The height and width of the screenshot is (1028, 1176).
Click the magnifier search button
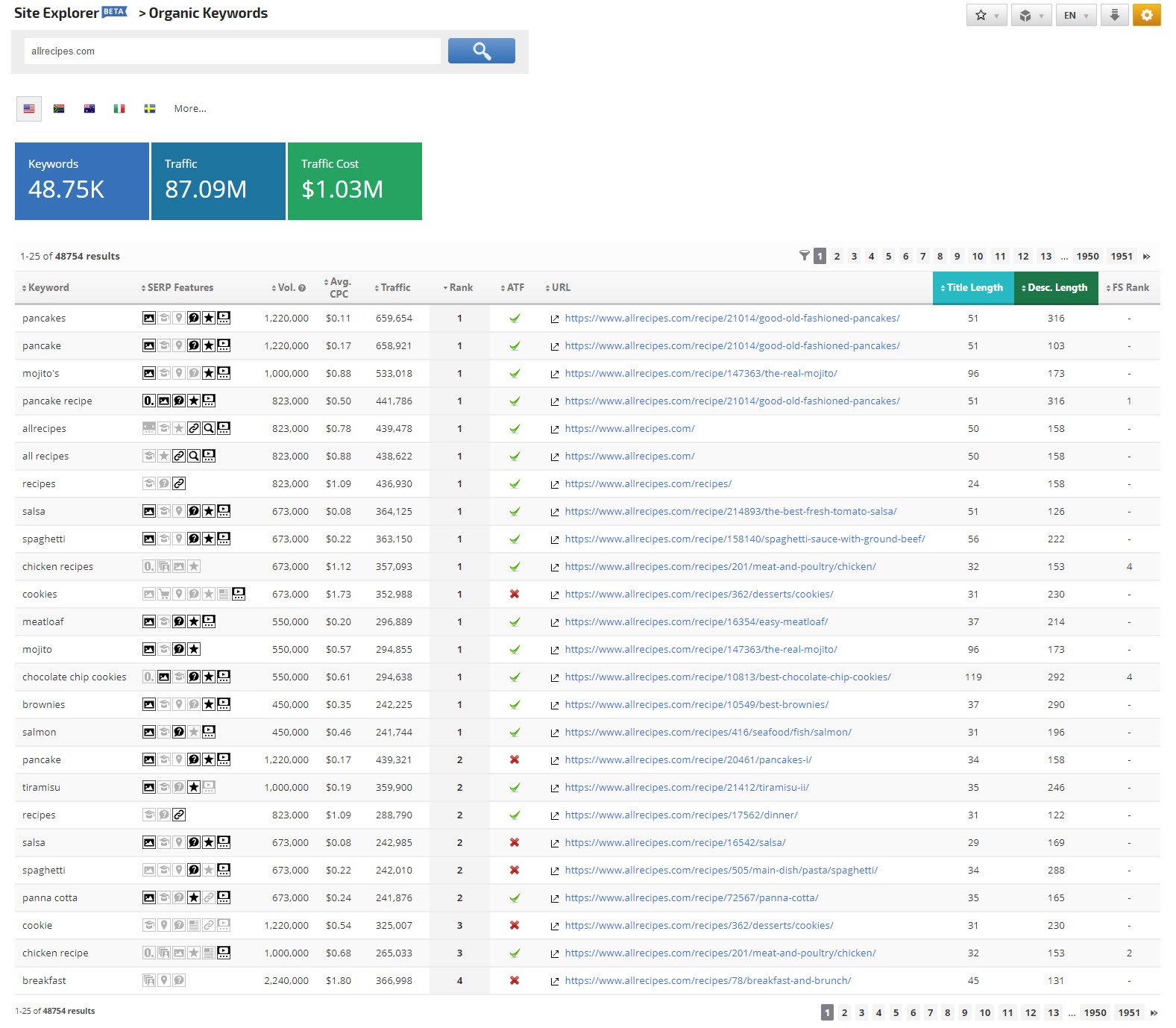click(481, 51)
